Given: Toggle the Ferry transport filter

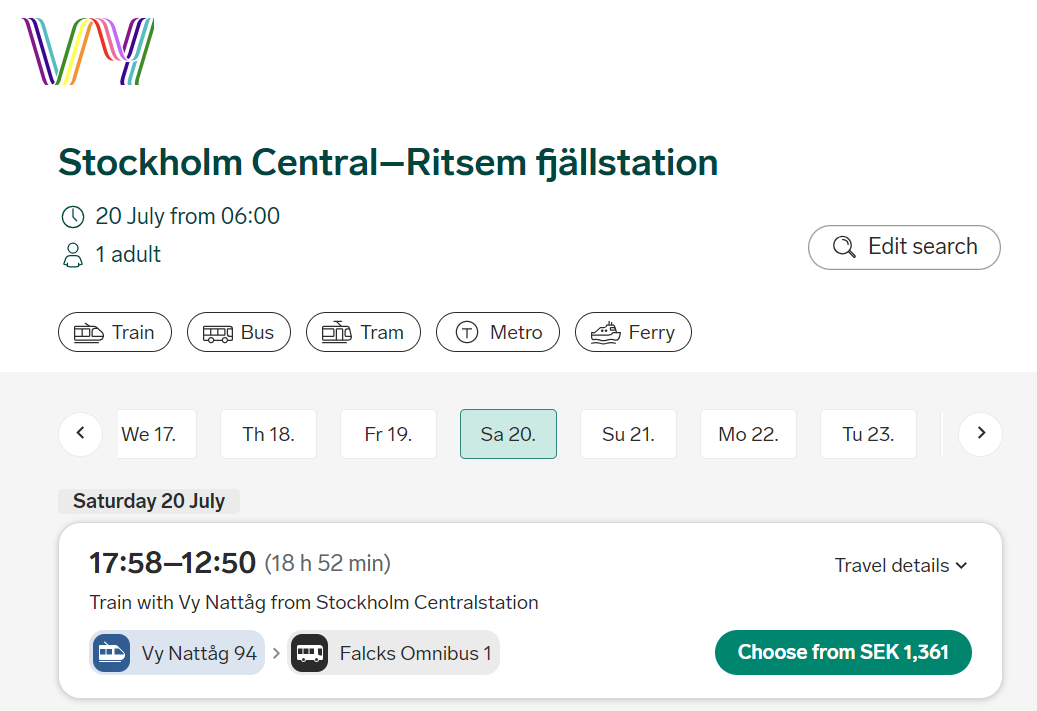Looking at the screenshot, I should click(634, 332).
